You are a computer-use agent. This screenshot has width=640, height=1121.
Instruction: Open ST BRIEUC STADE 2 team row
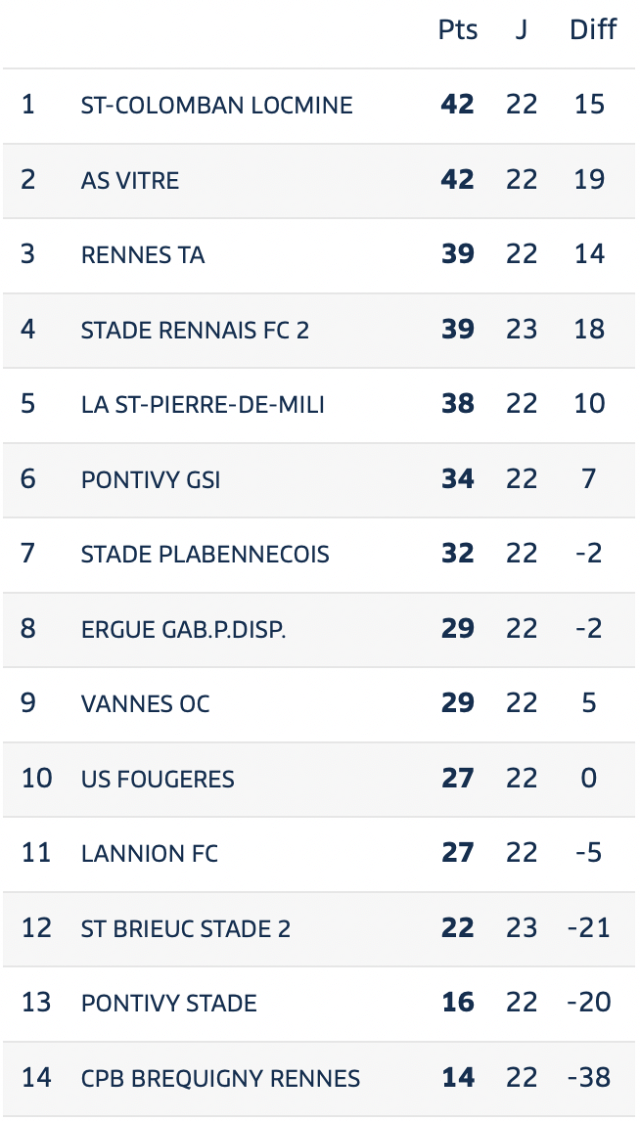point(319,929)
